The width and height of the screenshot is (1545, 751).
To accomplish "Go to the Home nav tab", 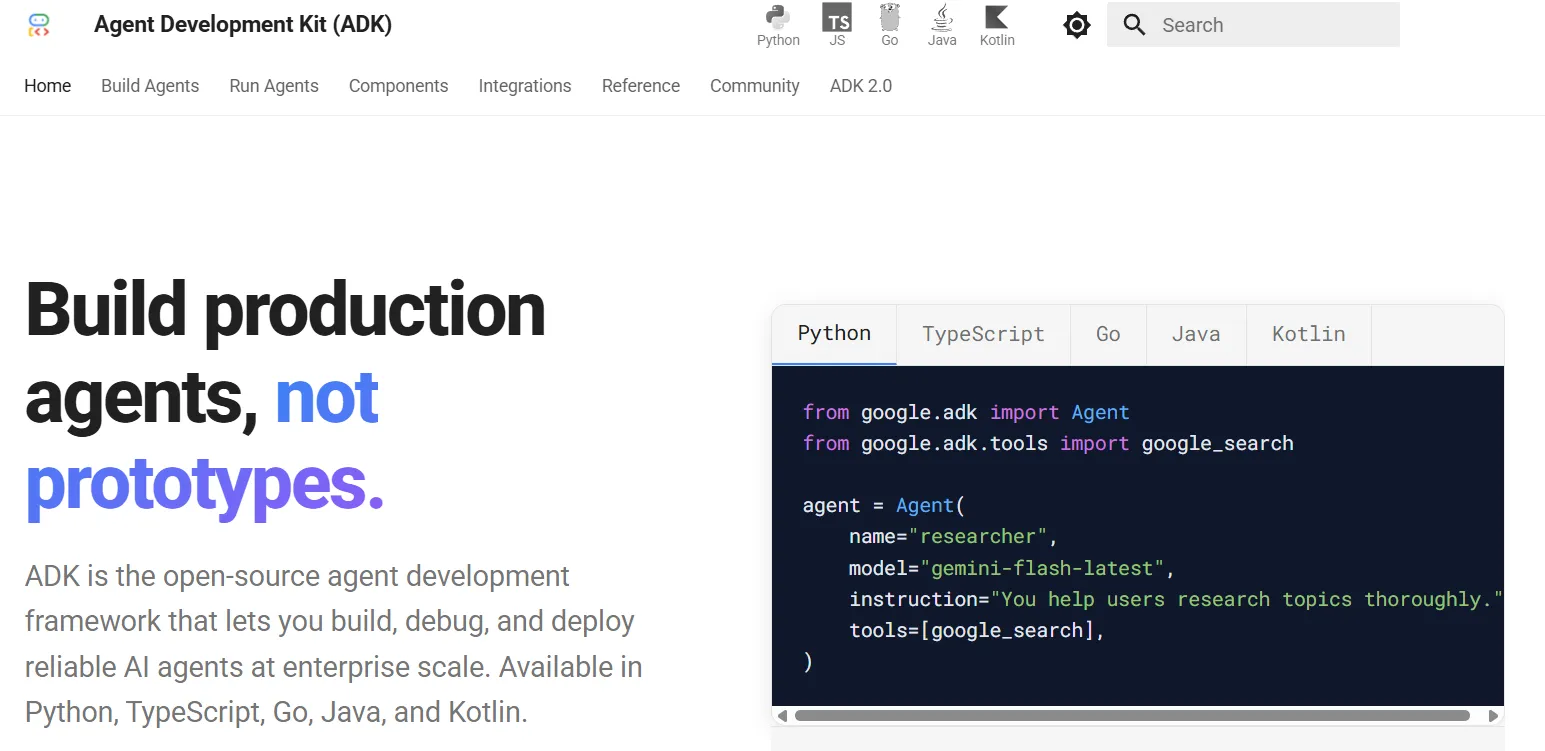I will (48, 86).
